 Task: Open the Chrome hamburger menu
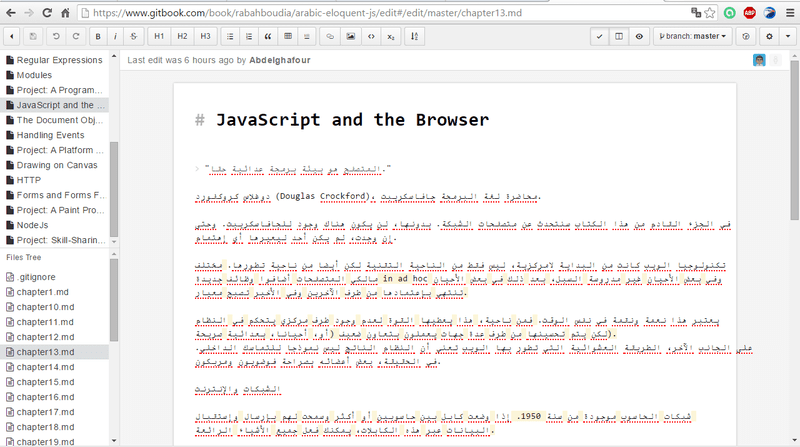coord(790,13)
